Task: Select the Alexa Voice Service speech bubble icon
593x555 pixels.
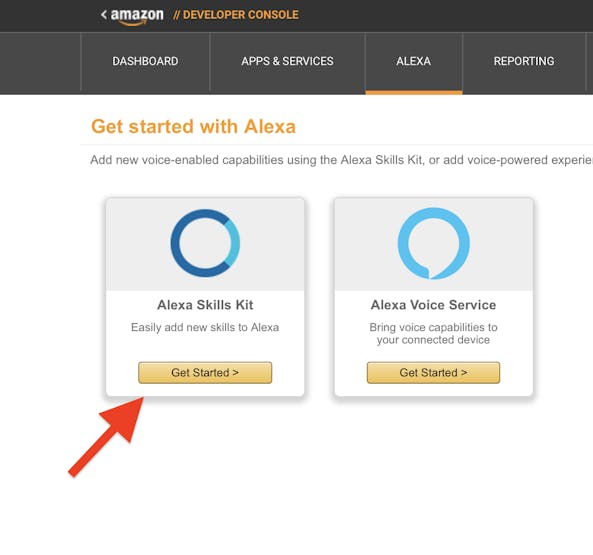Action: [434, 243]
